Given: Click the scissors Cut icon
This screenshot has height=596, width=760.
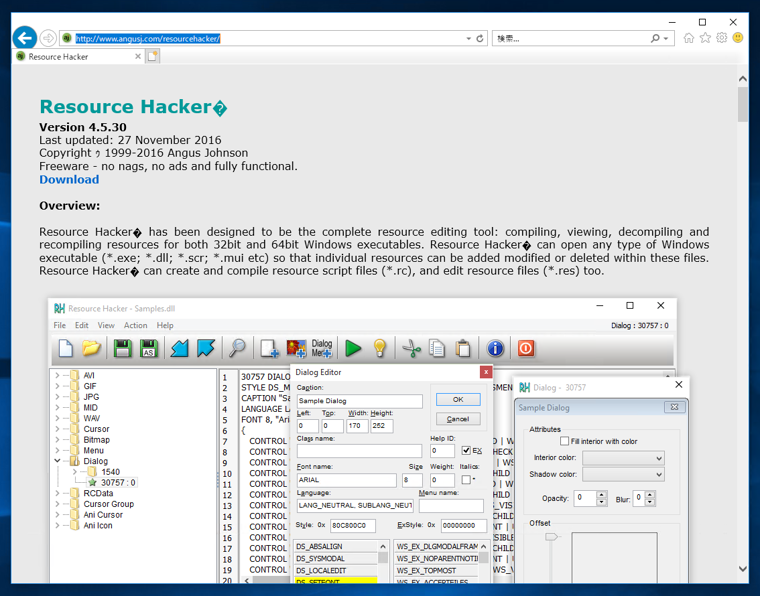Looking at the screenshot, I should coord(411,348).
